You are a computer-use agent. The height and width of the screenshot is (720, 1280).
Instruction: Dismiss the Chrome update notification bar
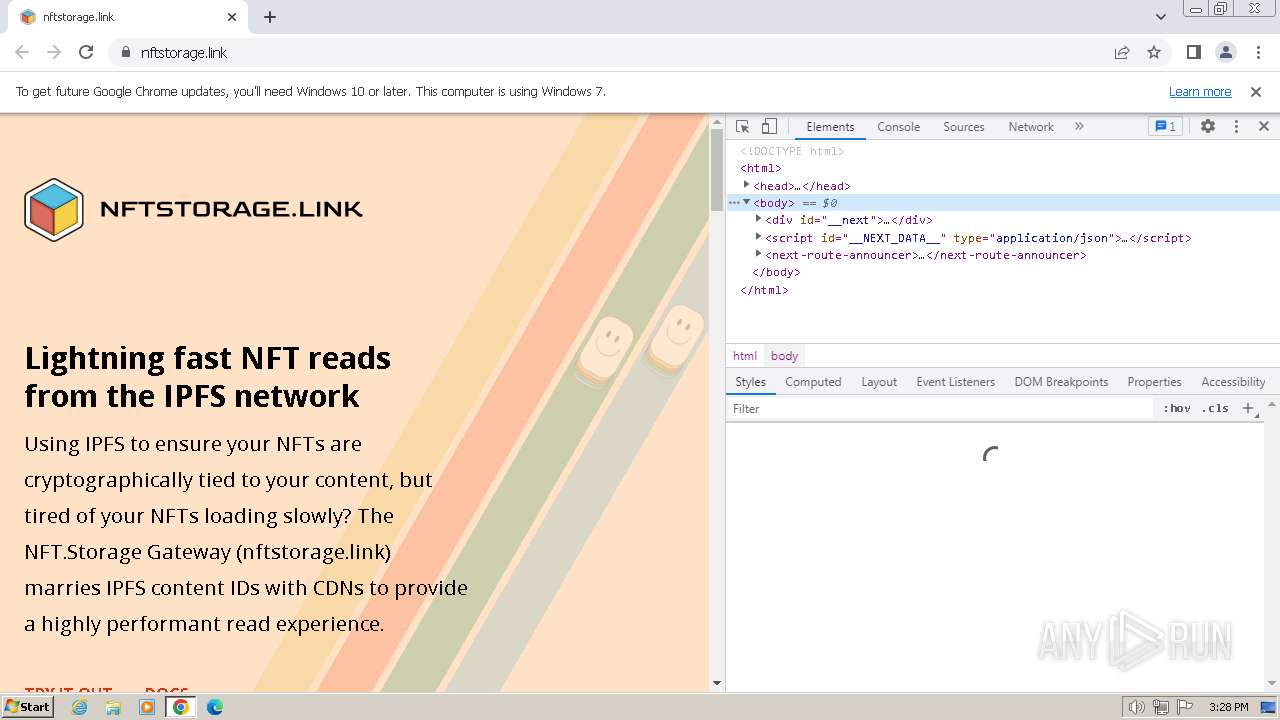1256,91
